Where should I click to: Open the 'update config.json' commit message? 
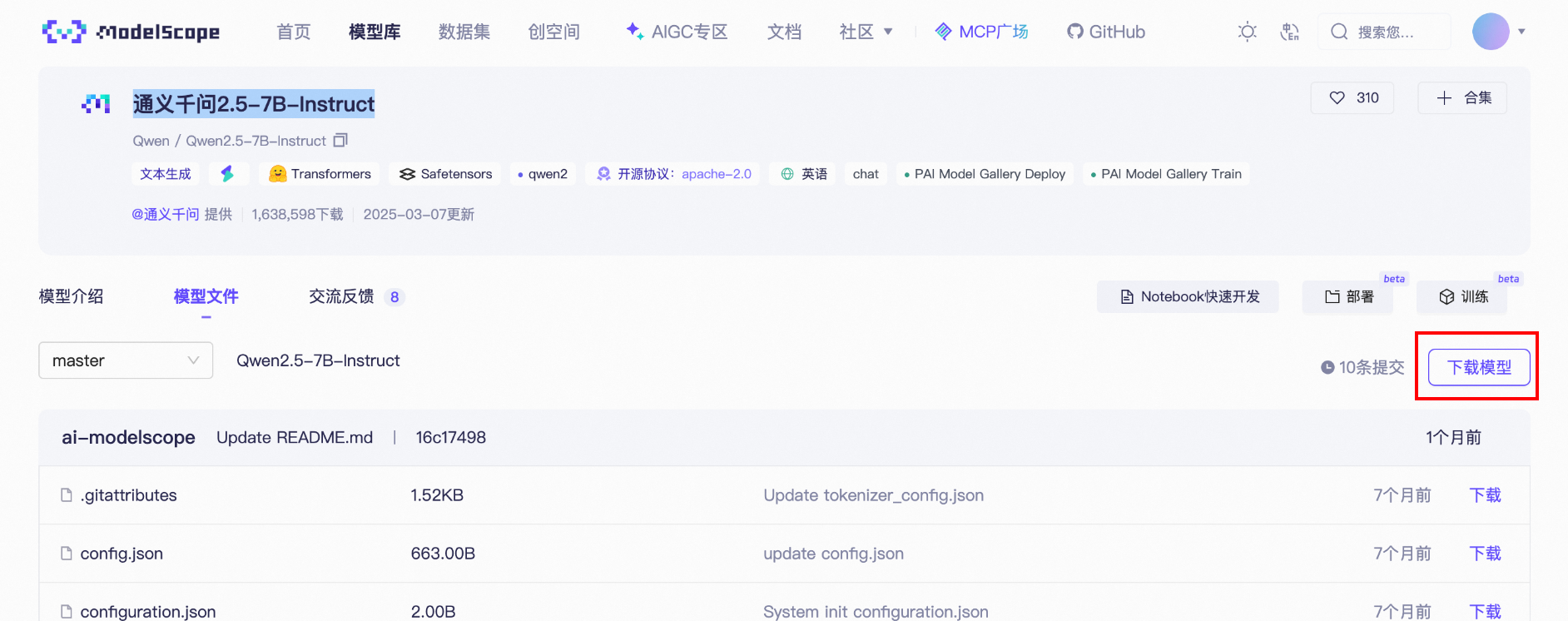pos(833,554)
